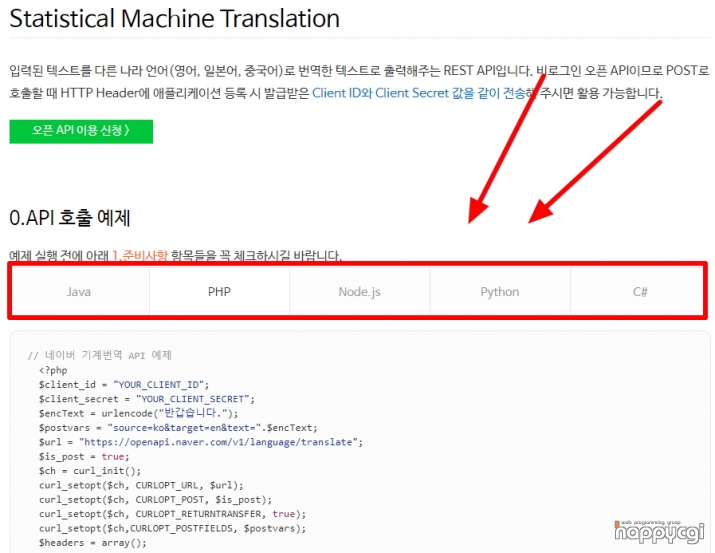This screenshot has height=553, width=715.
Task: Switch to the C# code tab
Action: (639, 292)
